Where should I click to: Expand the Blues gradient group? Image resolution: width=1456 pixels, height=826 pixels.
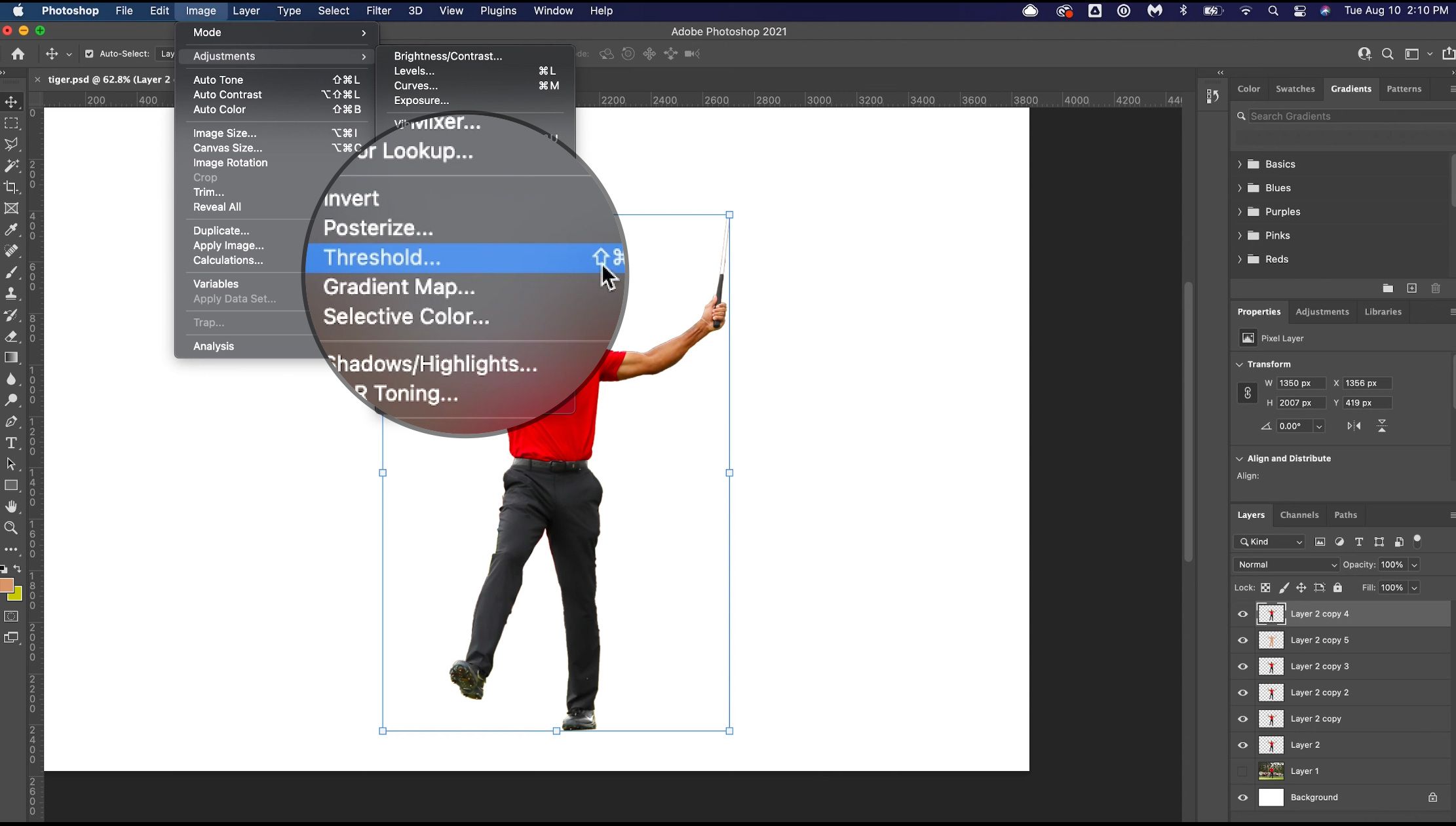1240,187
